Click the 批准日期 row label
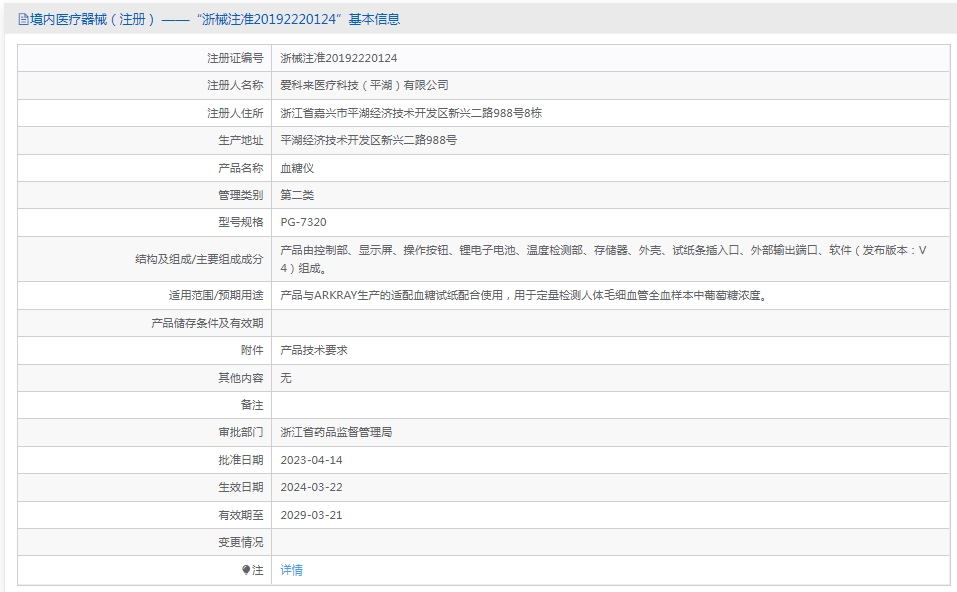 (x=240, y=460)
